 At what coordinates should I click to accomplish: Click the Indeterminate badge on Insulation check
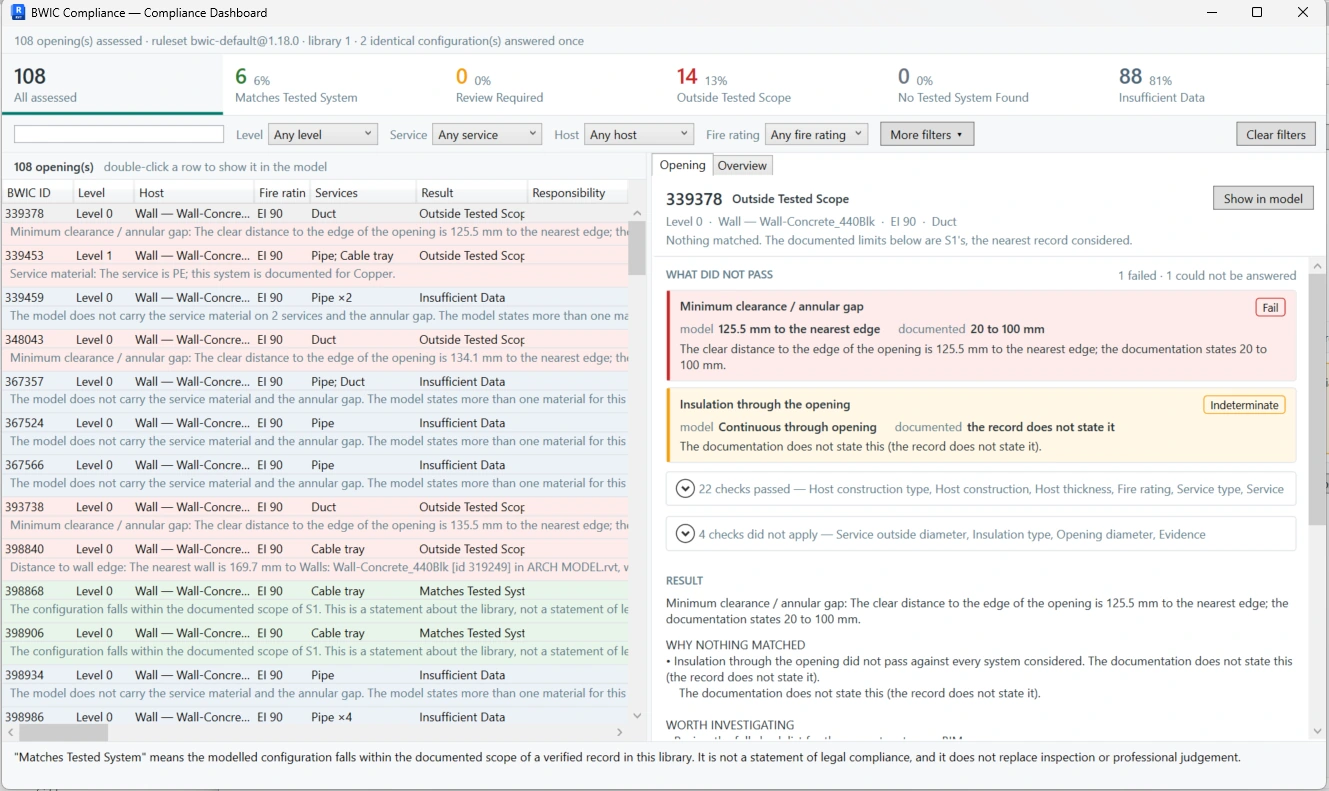[x=1244, y=405]
